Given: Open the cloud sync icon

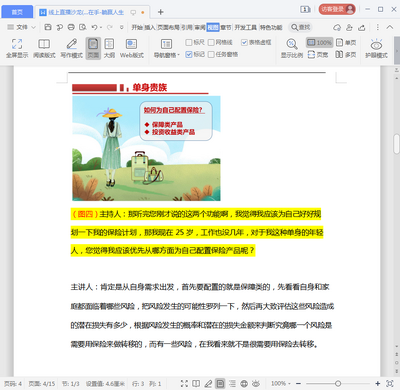Looking at the screenshot, I should coord(337,27).
